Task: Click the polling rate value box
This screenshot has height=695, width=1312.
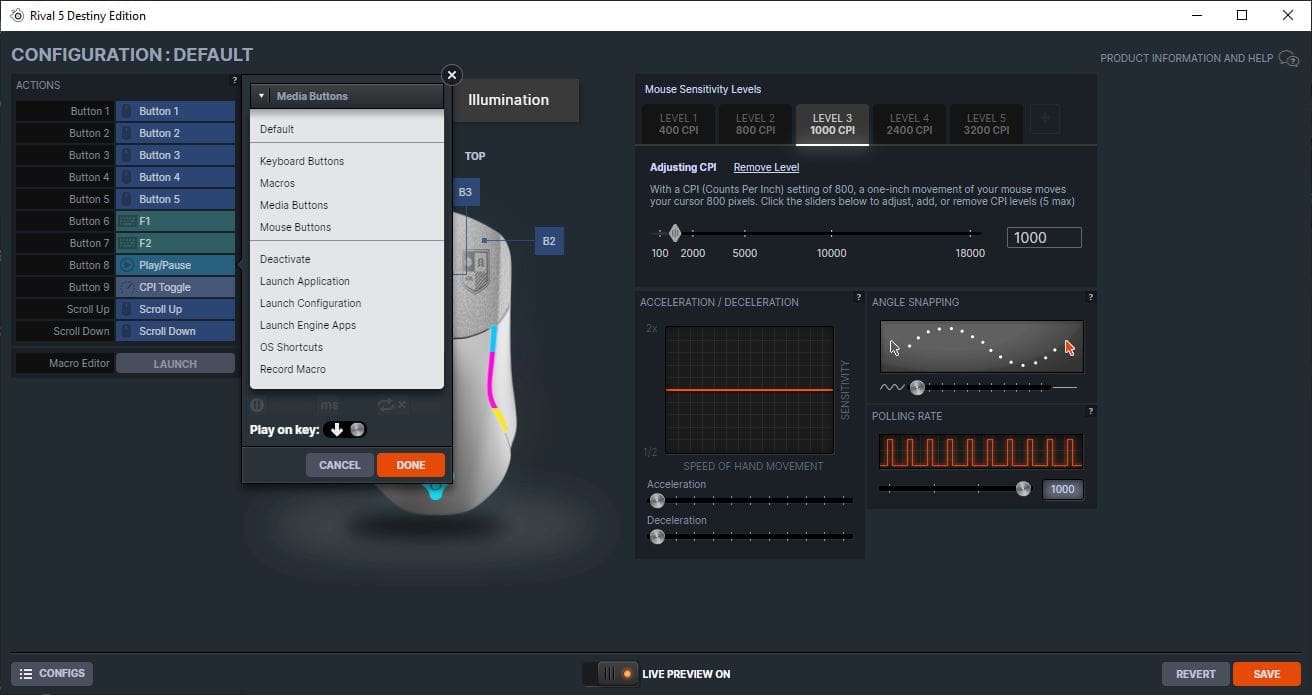Action: [x=1063, y=489]
